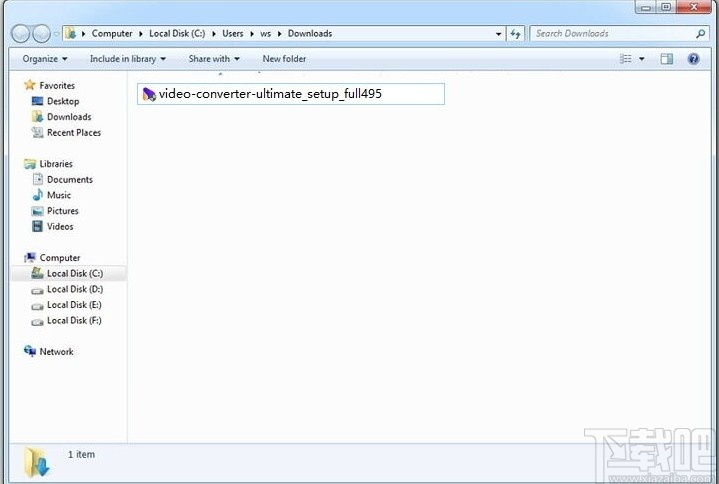The image size is (719, 484).
Task: Click the Pictures library icon
Action: [37, 211]
